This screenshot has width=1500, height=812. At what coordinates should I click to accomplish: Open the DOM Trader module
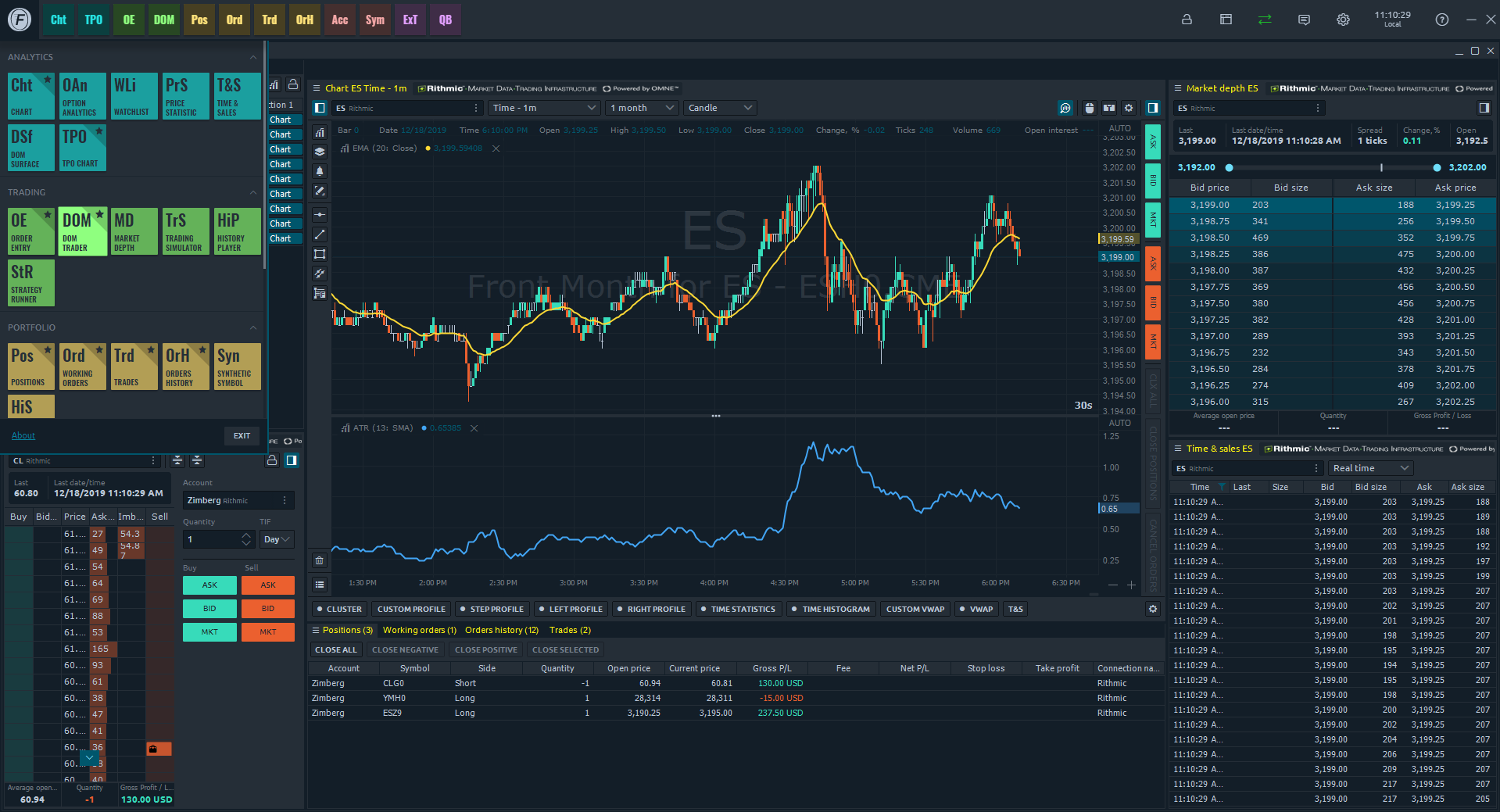tap(81, 231)
